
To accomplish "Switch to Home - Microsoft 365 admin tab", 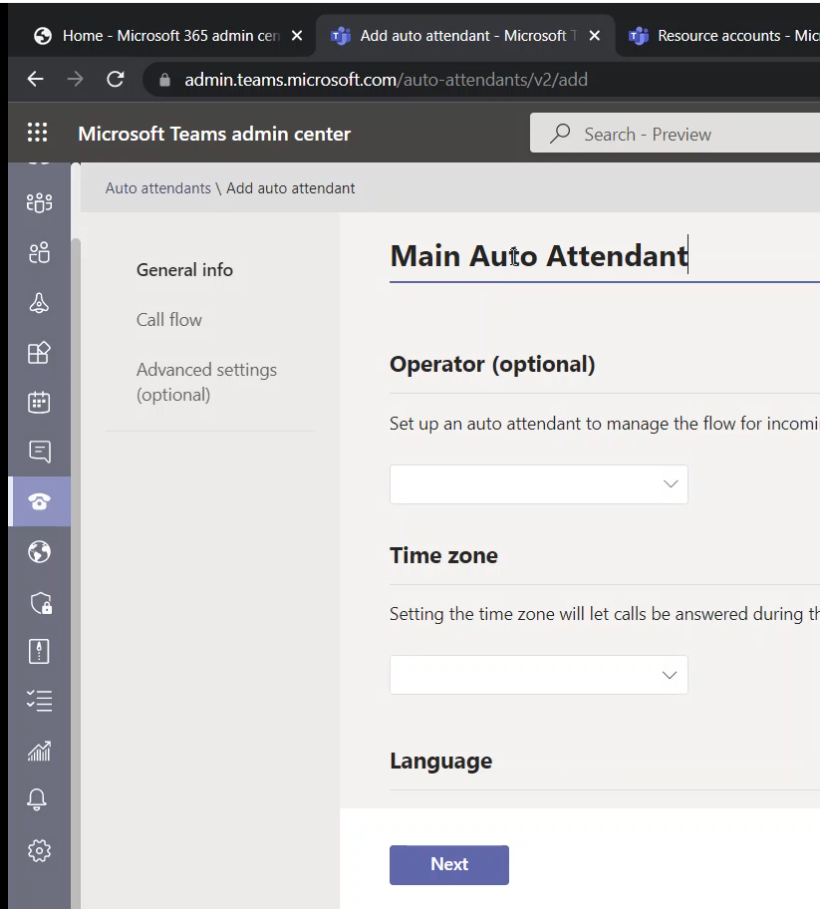I will [160, 36].
